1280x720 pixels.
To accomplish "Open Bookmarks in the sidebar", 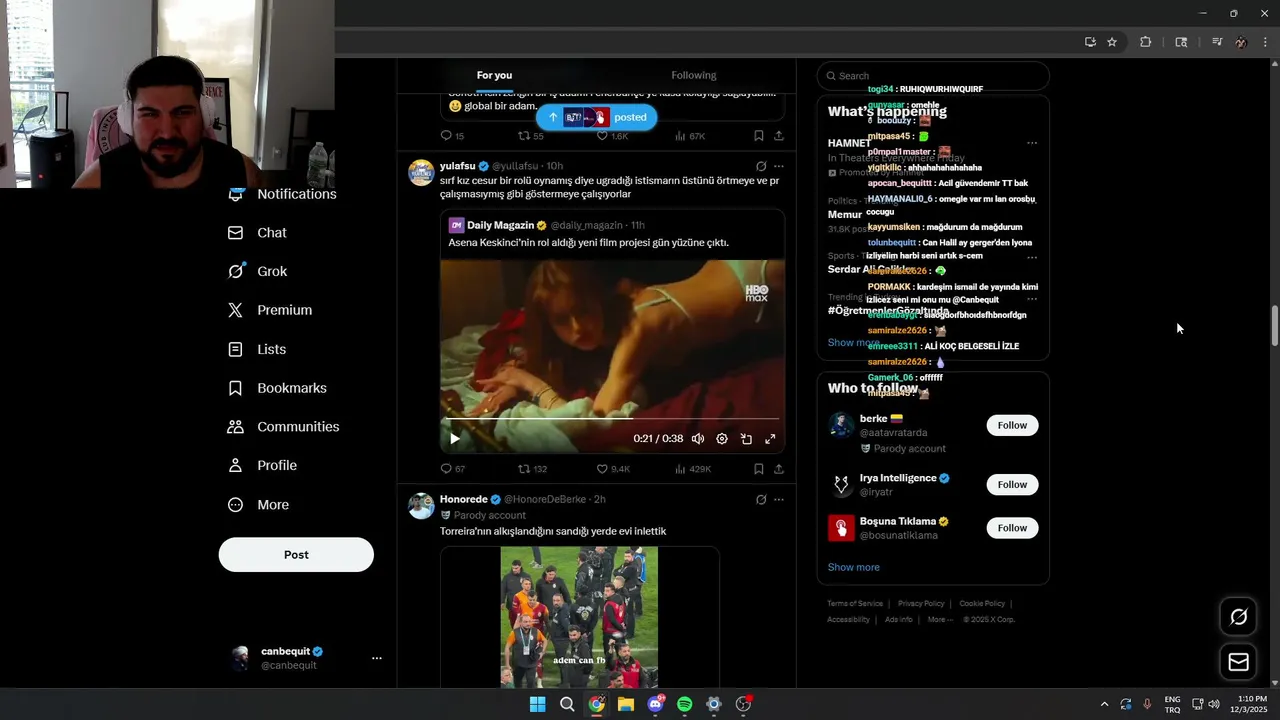I will pos(277,388).
